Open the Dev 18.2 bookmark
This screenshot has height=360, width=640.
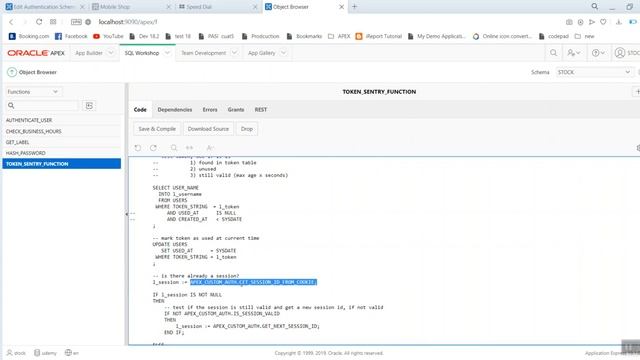coord(144,36)
